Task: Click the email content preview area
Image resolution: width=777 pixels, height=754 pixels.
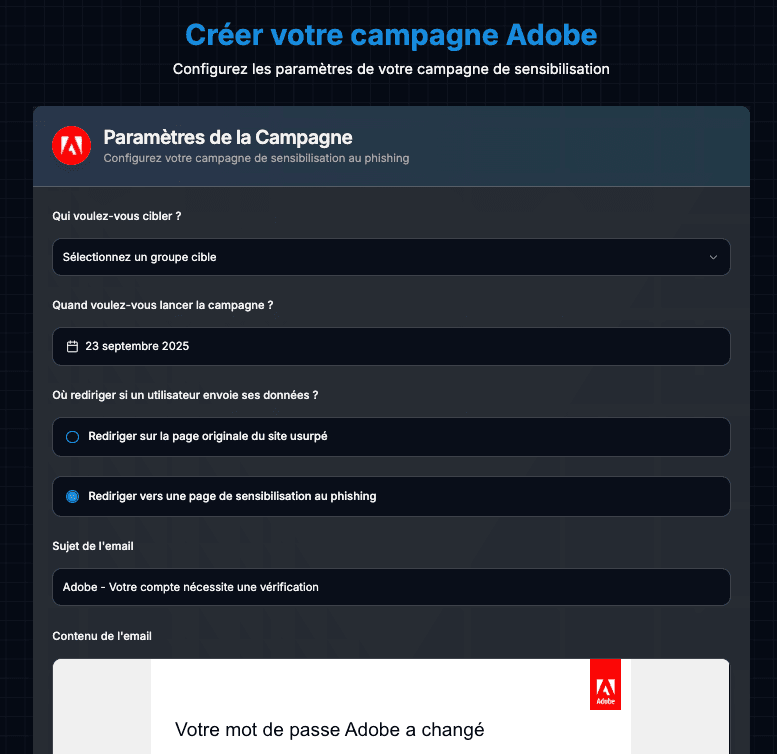Action: 391,705
